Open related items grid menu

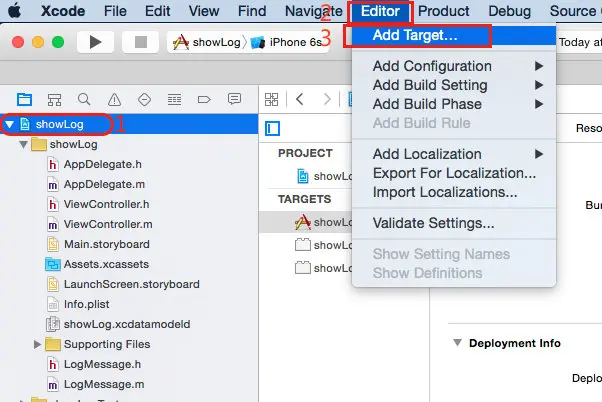click(x=271, y=99)
